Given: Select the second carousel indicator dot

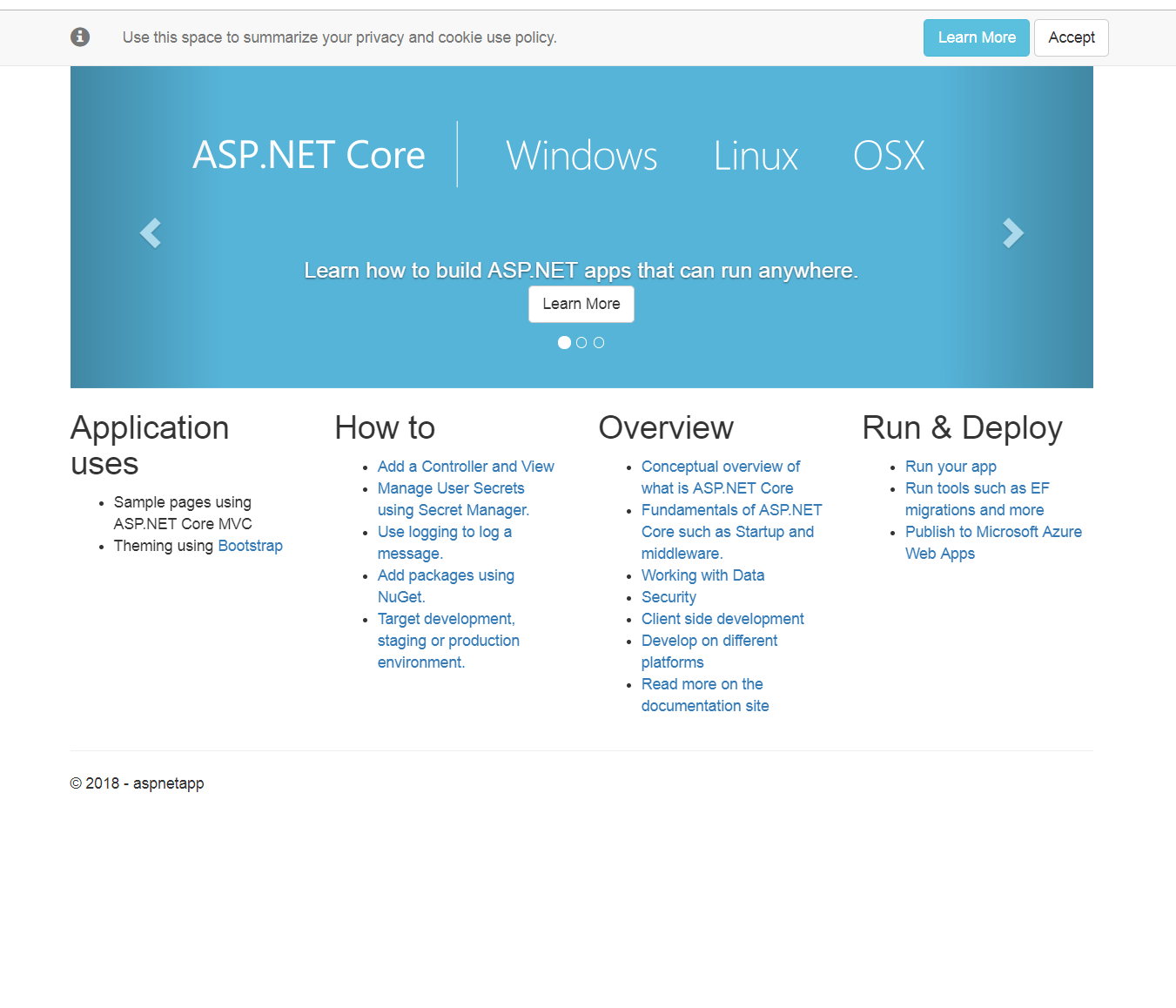Looking at the screenshot, I should (581, 343).
